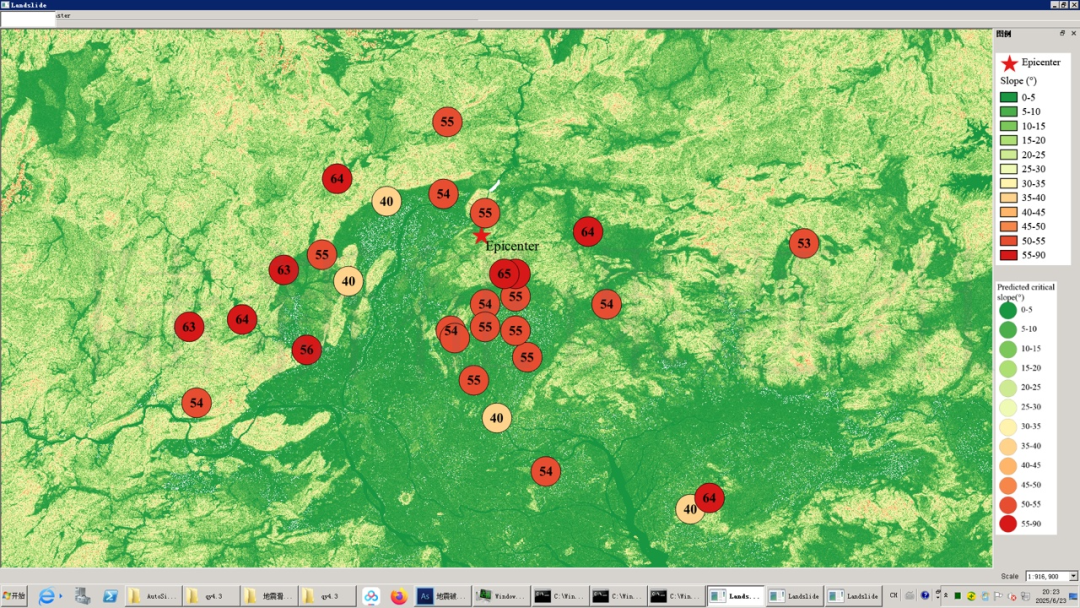Click the 35-40 predicted critical slope circle
Image resolution: width=1080 pixels, height=608 pixels.
1008,446
